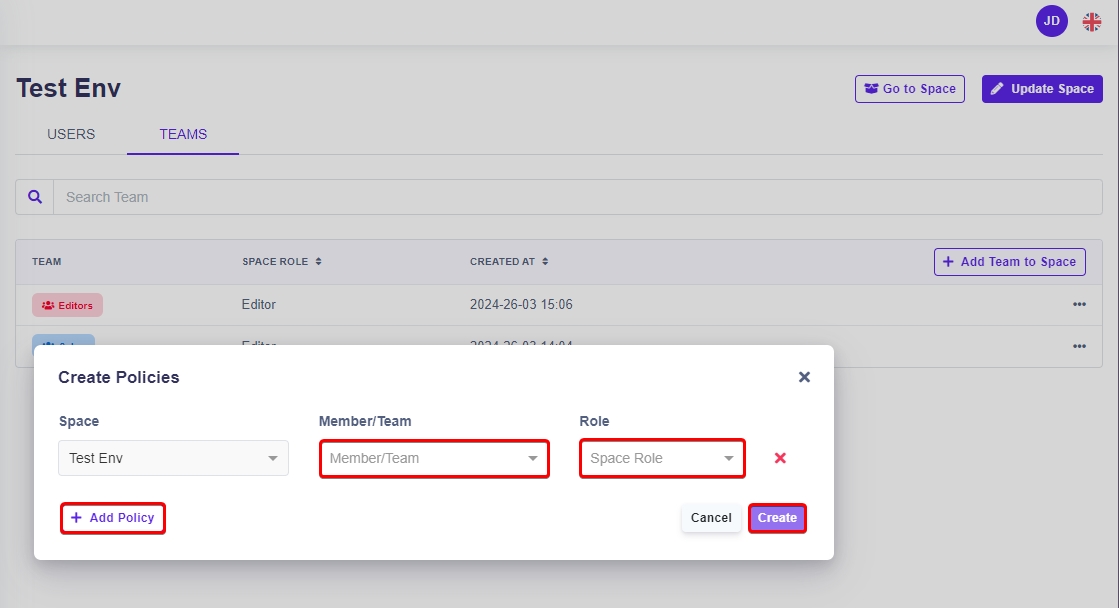1119x608 pixels.
Task: Close the Create Policies dialog
Action: click(x=804, y=377)
